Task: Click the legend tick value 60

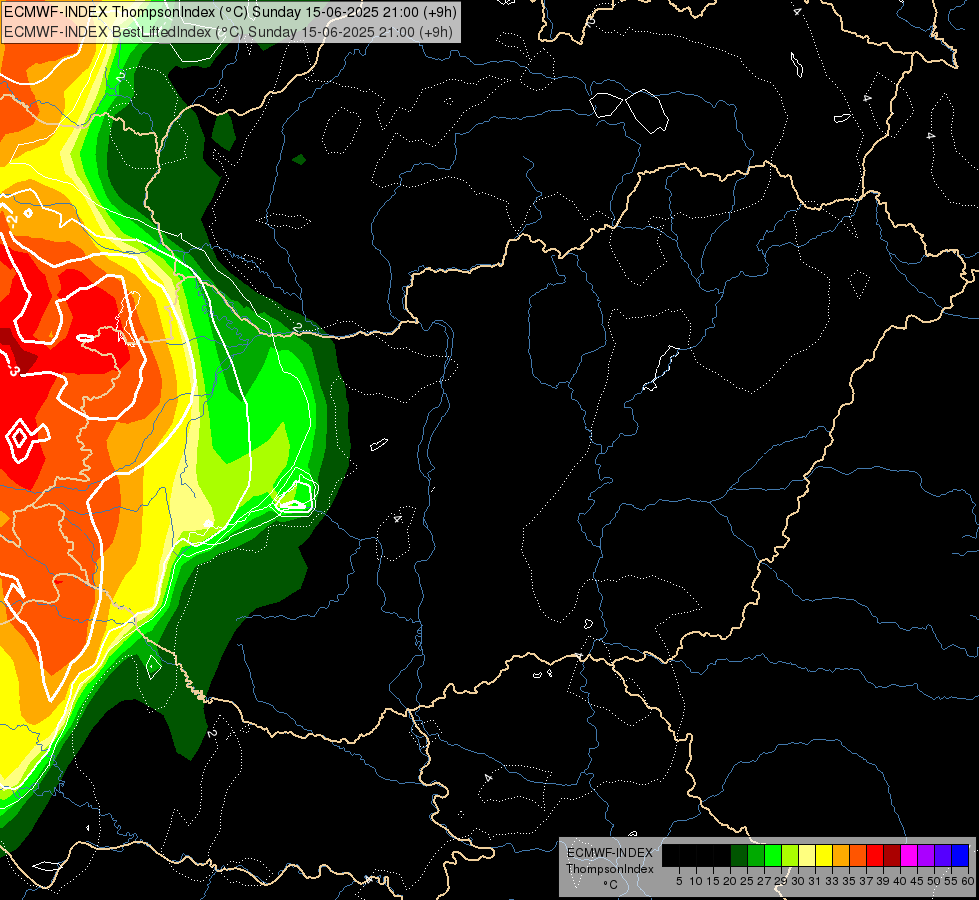Action: click(x=968, y=881)
